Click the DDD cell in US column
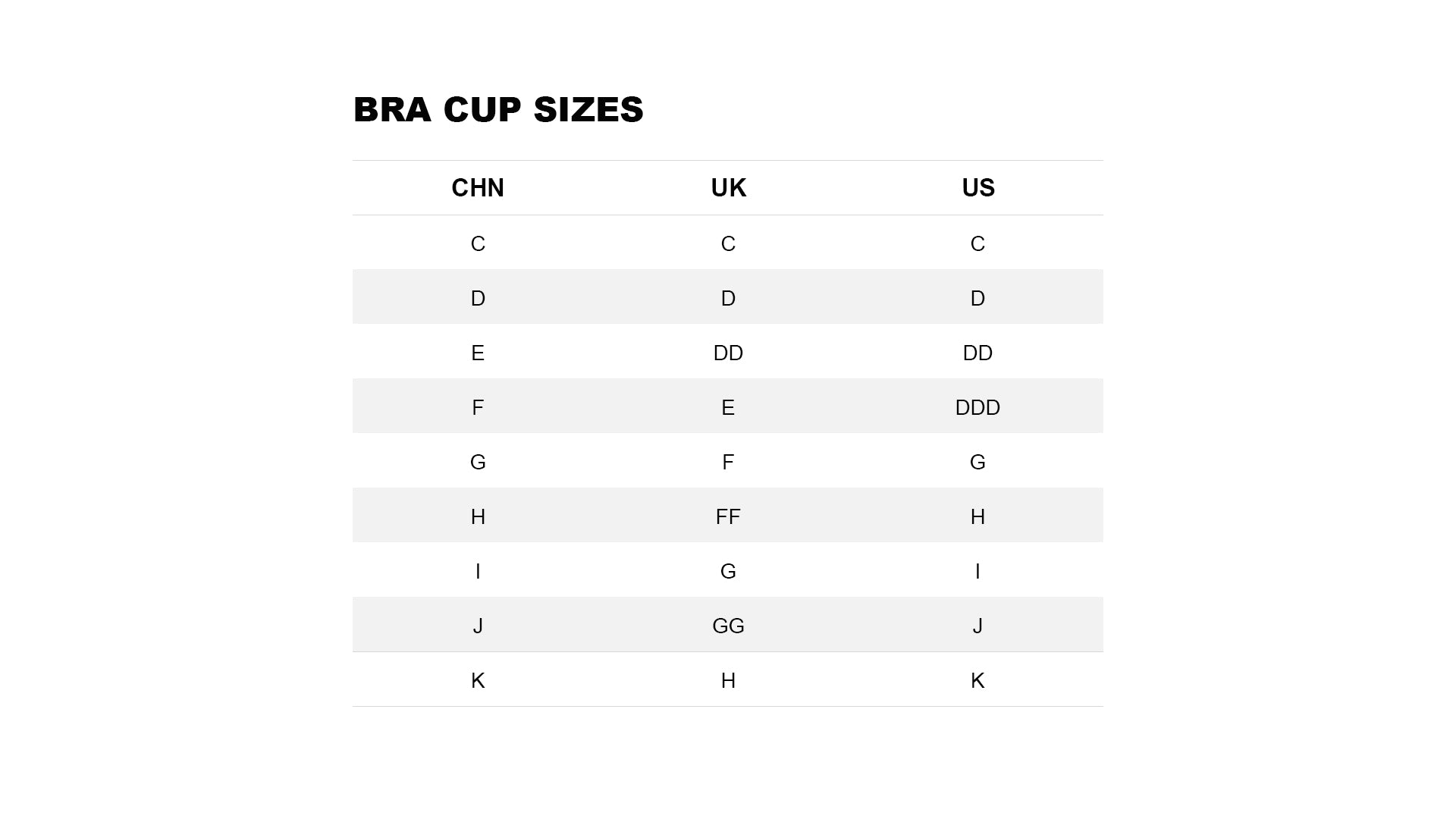The image size is (1456, 819). tap(977, 407)
